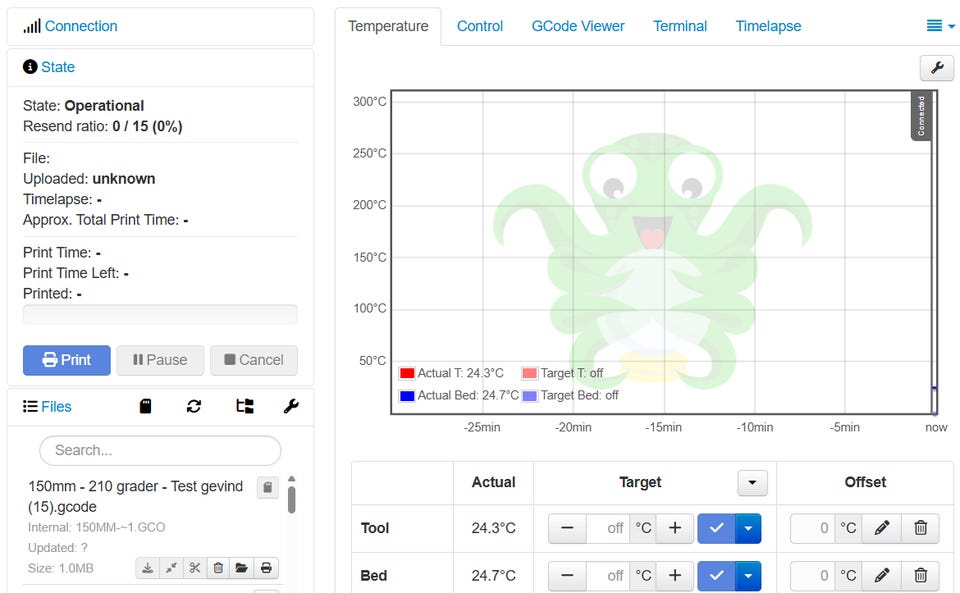Click the Tool target temperature field

pyautogui.click(x=607, y=529)
